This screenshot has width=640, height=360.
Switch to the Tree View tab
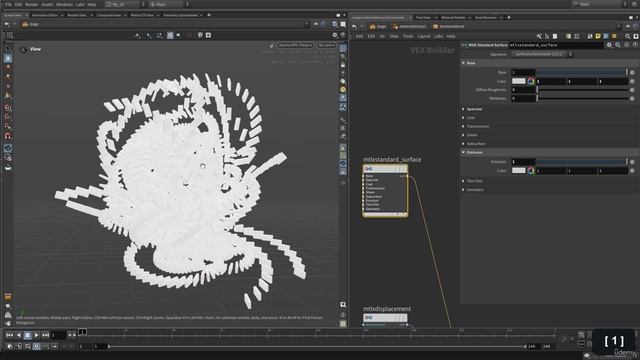[x=423, y=18]
